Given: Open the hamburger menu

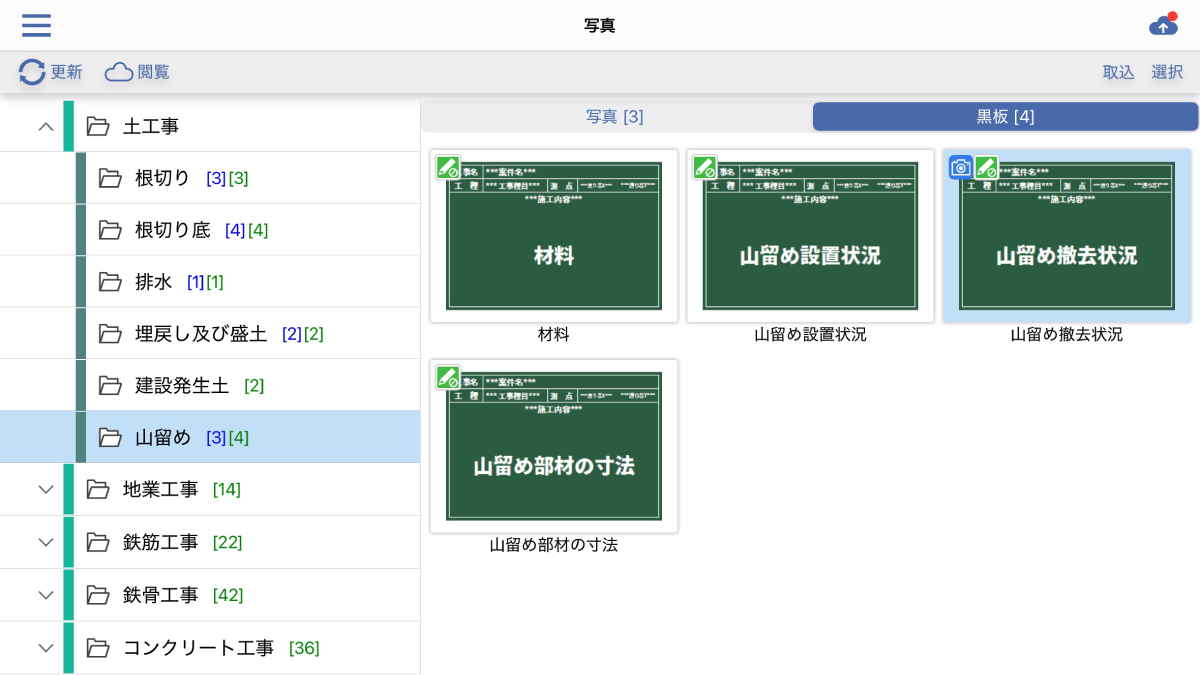Looking at the screenshot, I should pos(36,25).
